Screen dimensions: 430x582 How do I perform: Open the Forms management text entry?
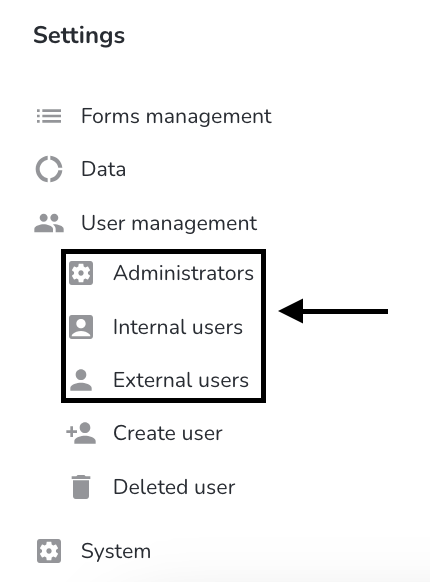pyautogui.click(x=176, y=116)
